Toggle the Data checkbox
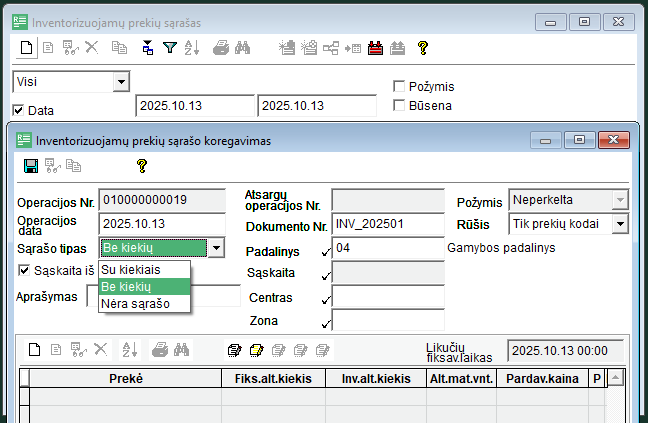Screen dimensions: 648x423 18,110
